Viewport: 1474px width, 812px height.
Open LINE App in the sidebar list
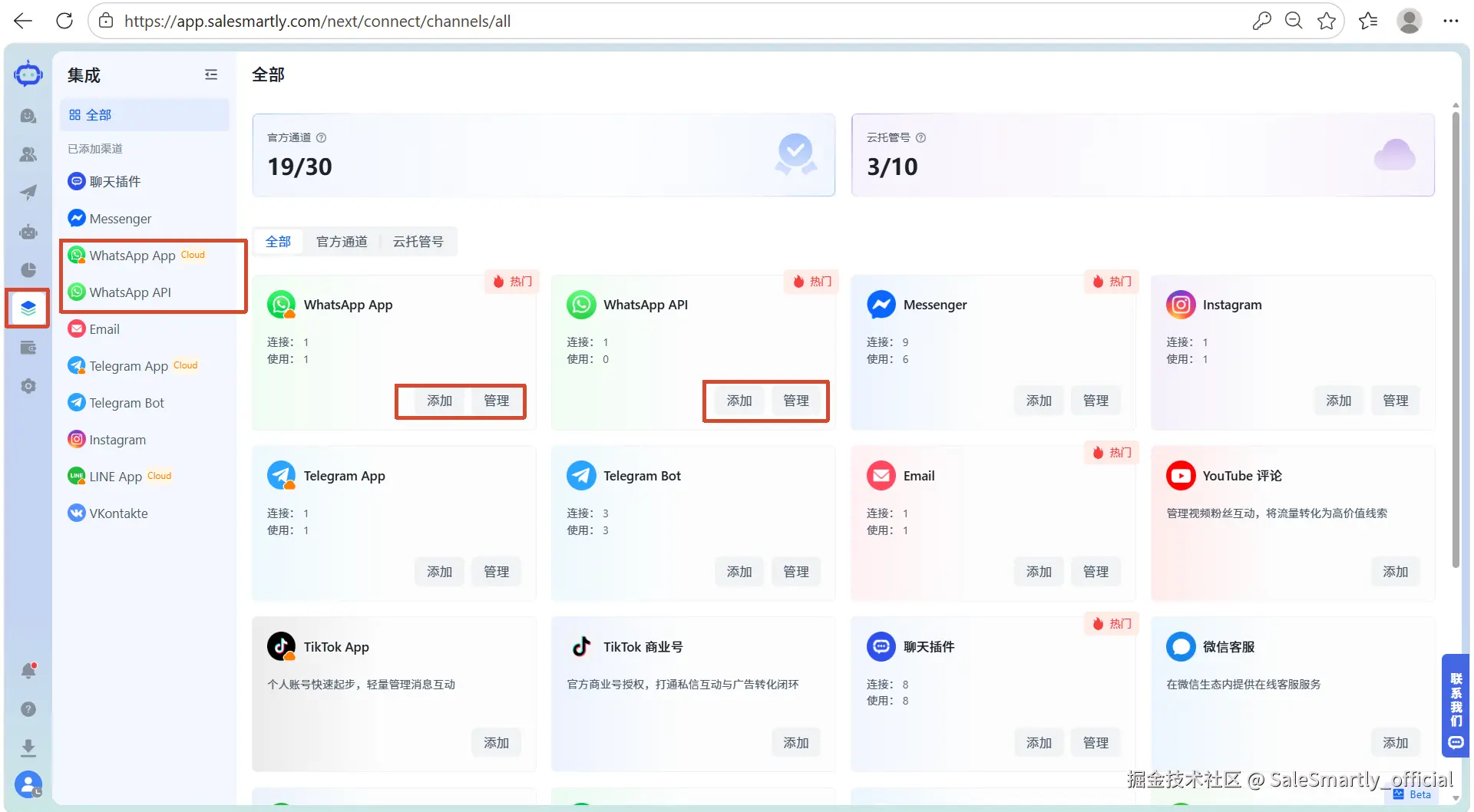tap(144, 477)
